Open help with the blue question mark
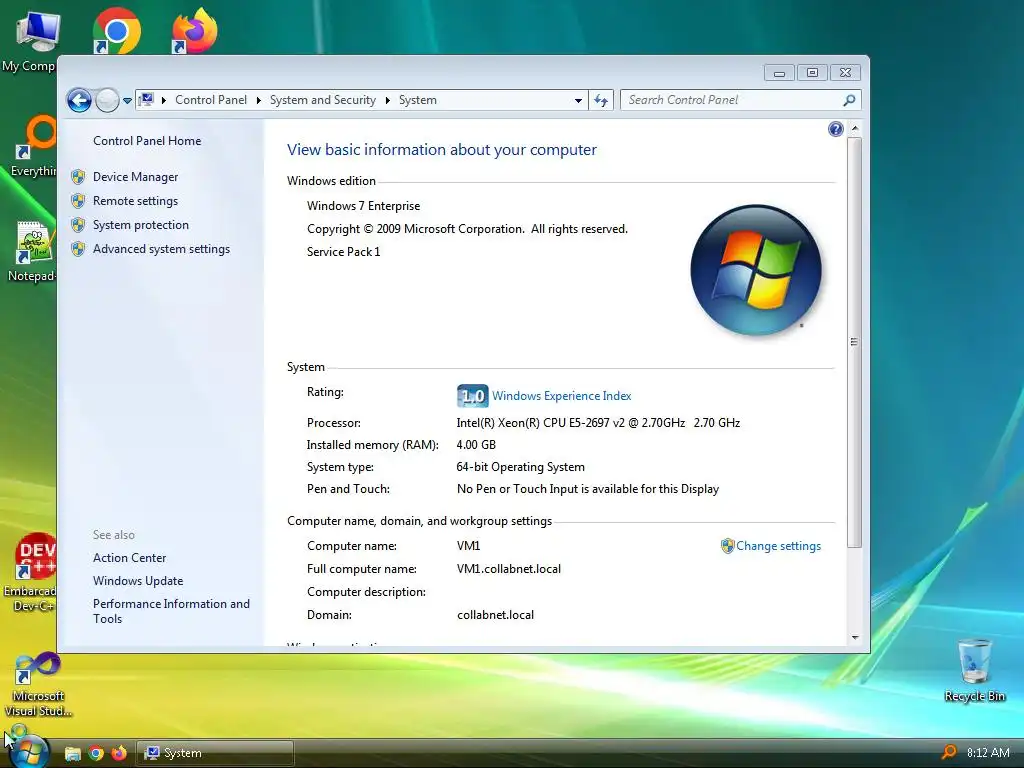This screenshot has height=768, width=1024. pyautogui.click(x=835, y=129)
